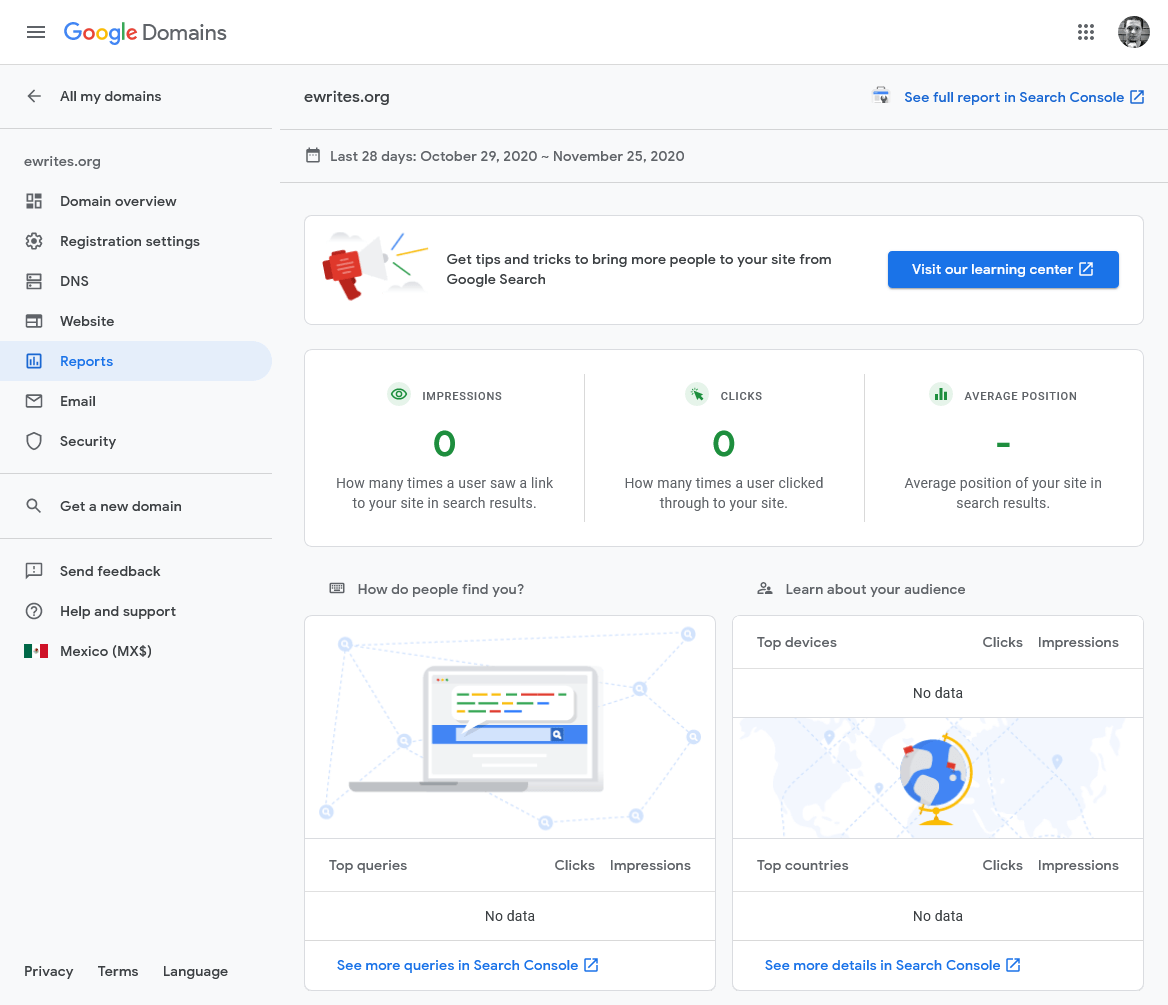Image resolution: width=1168 pixels, height=1005 pixels.
Task: Click the Last 28 days date range
Action: click(507, 156)
